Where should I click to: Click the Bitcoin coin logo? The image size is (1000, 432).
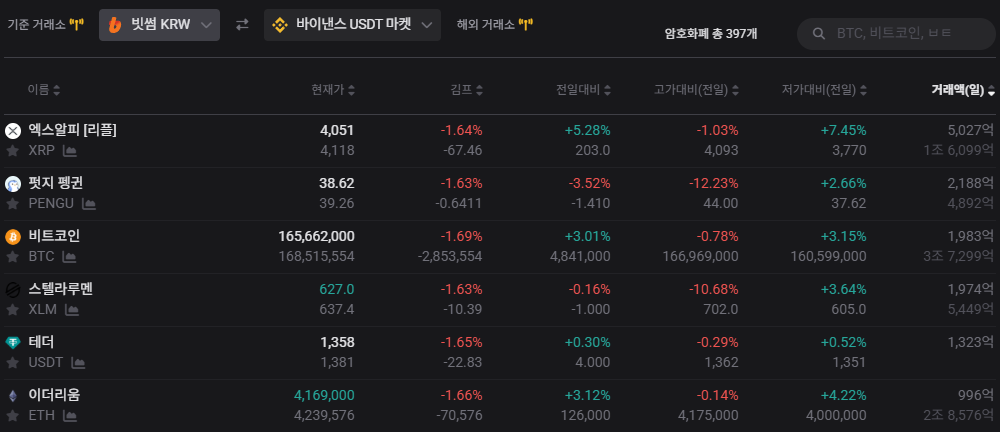(x=13, y=237)
